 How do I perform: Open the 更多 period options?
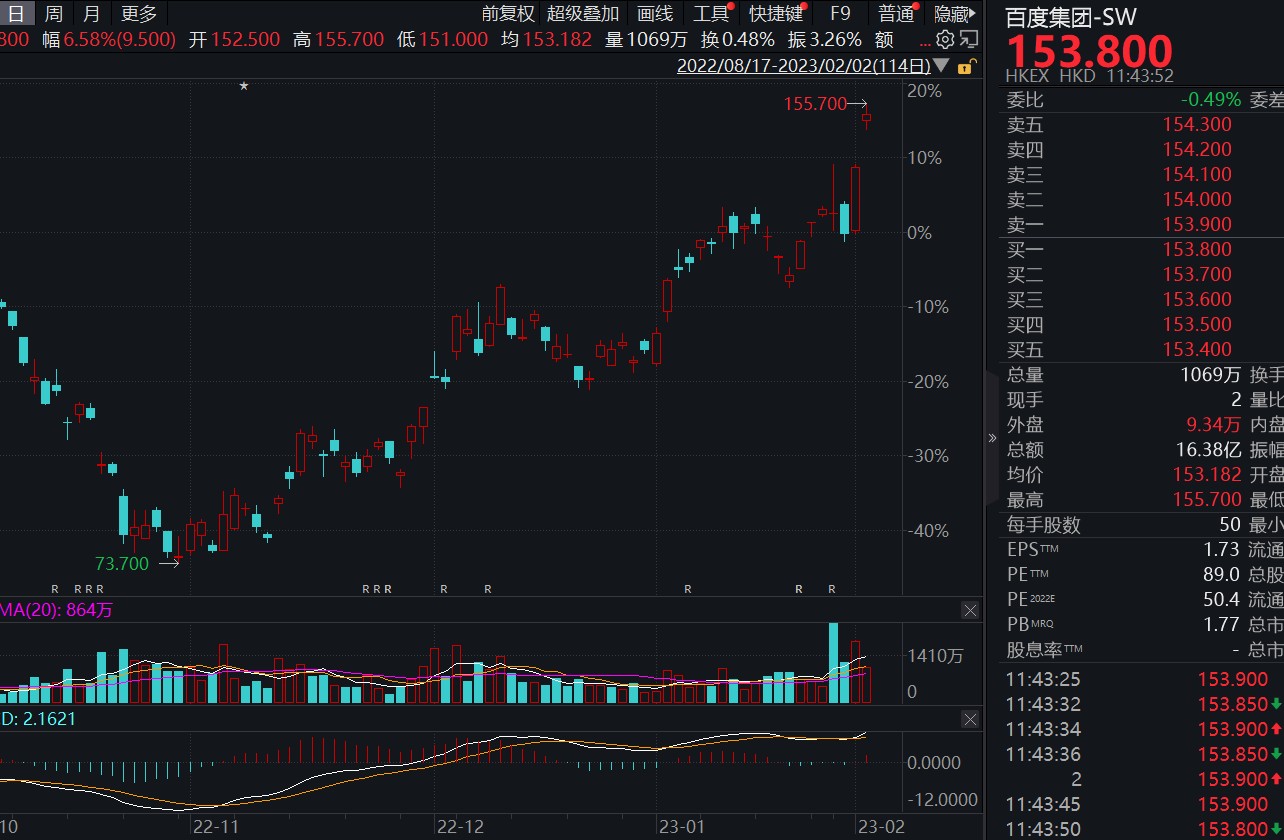(x=139, y=14)
